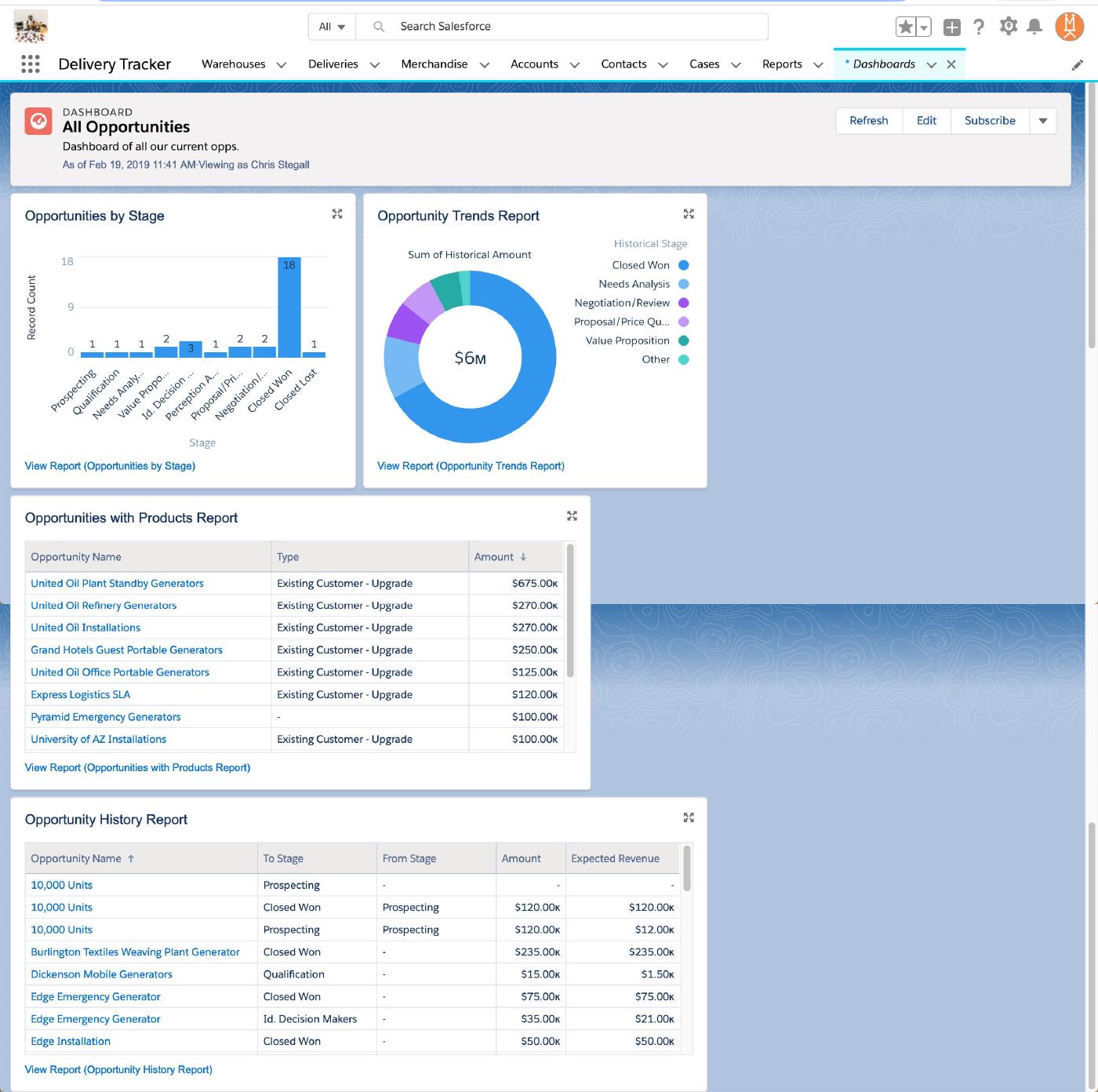Open View Report for Opportunity History Report
The width and height of the screenshot is (1098, 1092).
tap(118, 1069)
